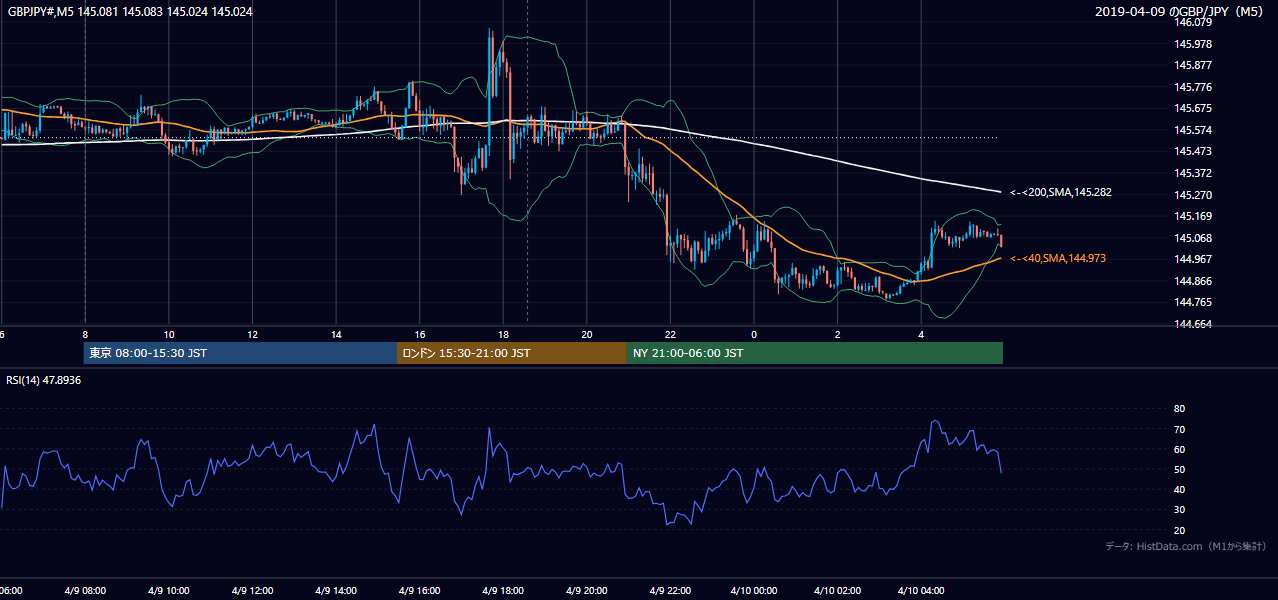Click the 145.372 price axis label
Viewport: 1278px width, 600px height.
[x=1194, y=173]
